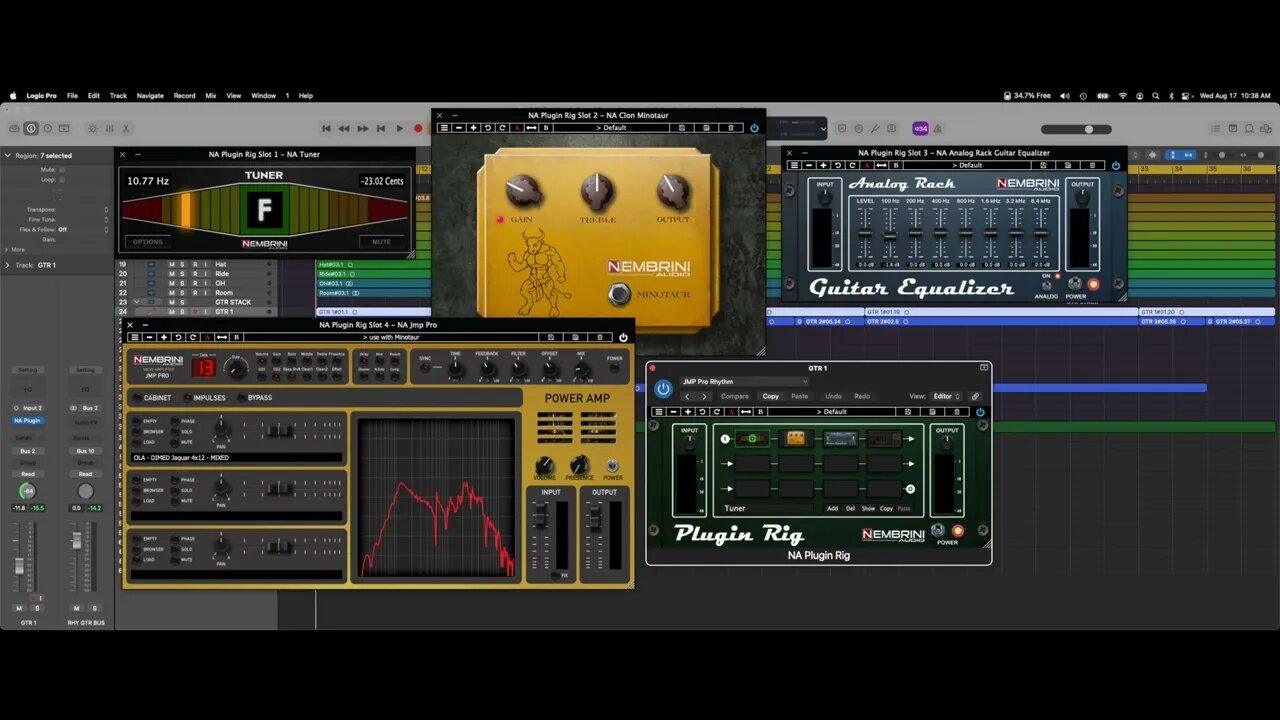This screenshot has width=1280, height=720.
Task: Click the Minotaur pedal footswitch
Action: [621, 295]
